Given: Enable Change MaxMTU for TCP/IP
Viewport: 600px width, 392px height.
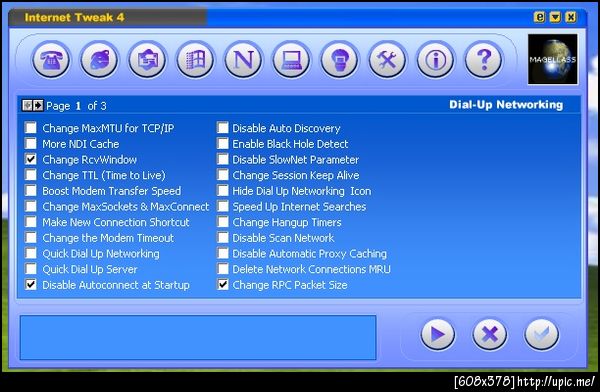Looking at the screenshot, I should pos(31,127).
